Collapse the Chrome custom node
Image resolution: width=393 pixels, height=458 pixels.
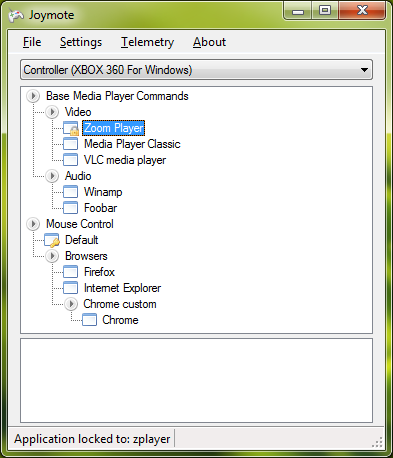point(71,304)
